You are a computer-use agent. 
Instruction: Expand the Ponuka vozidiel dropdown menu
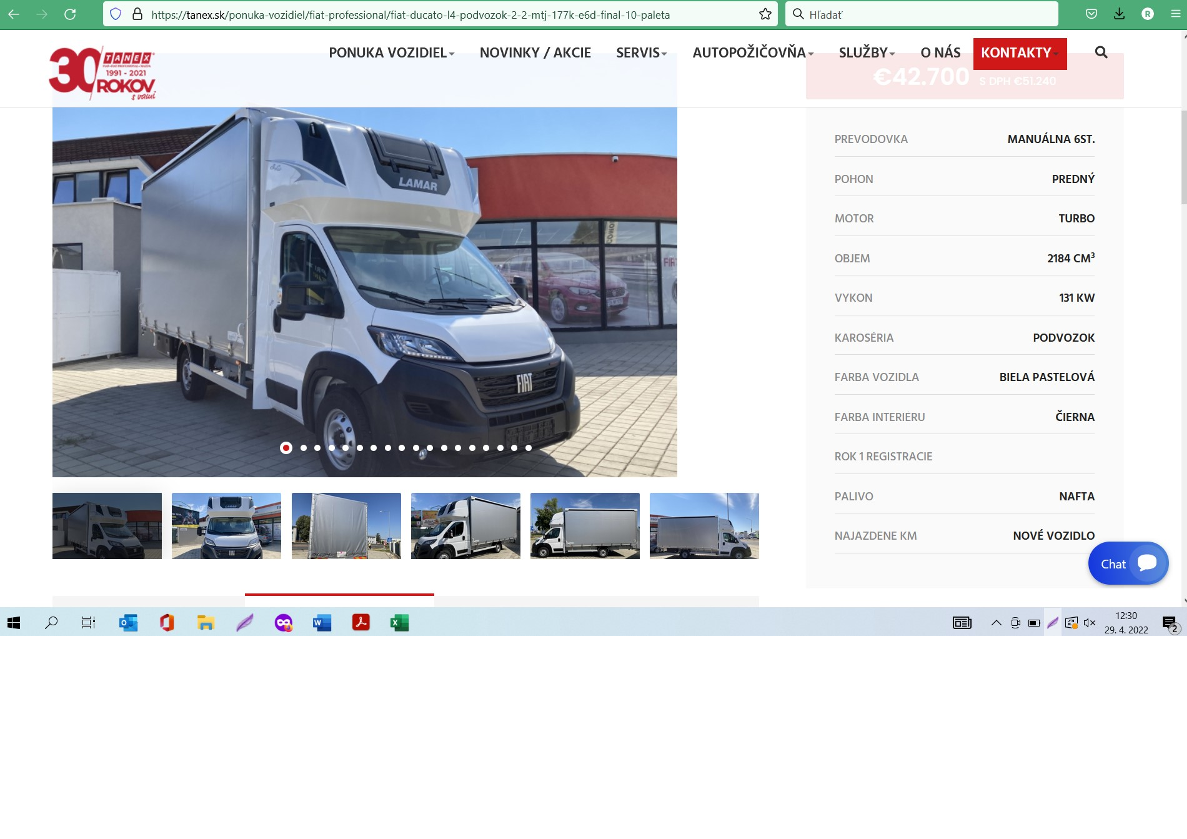click(x=391, y=53)
